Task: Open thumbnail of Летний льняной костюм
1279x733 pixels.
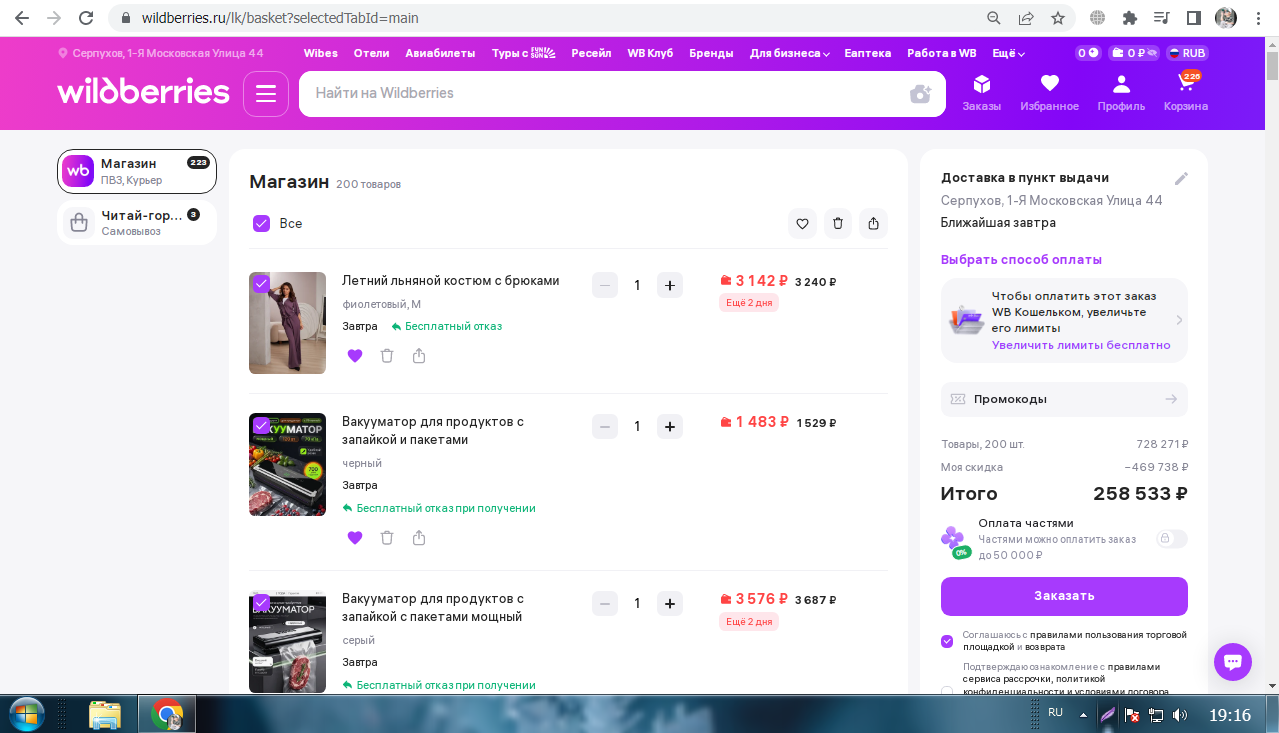Action: pos(287,323)
